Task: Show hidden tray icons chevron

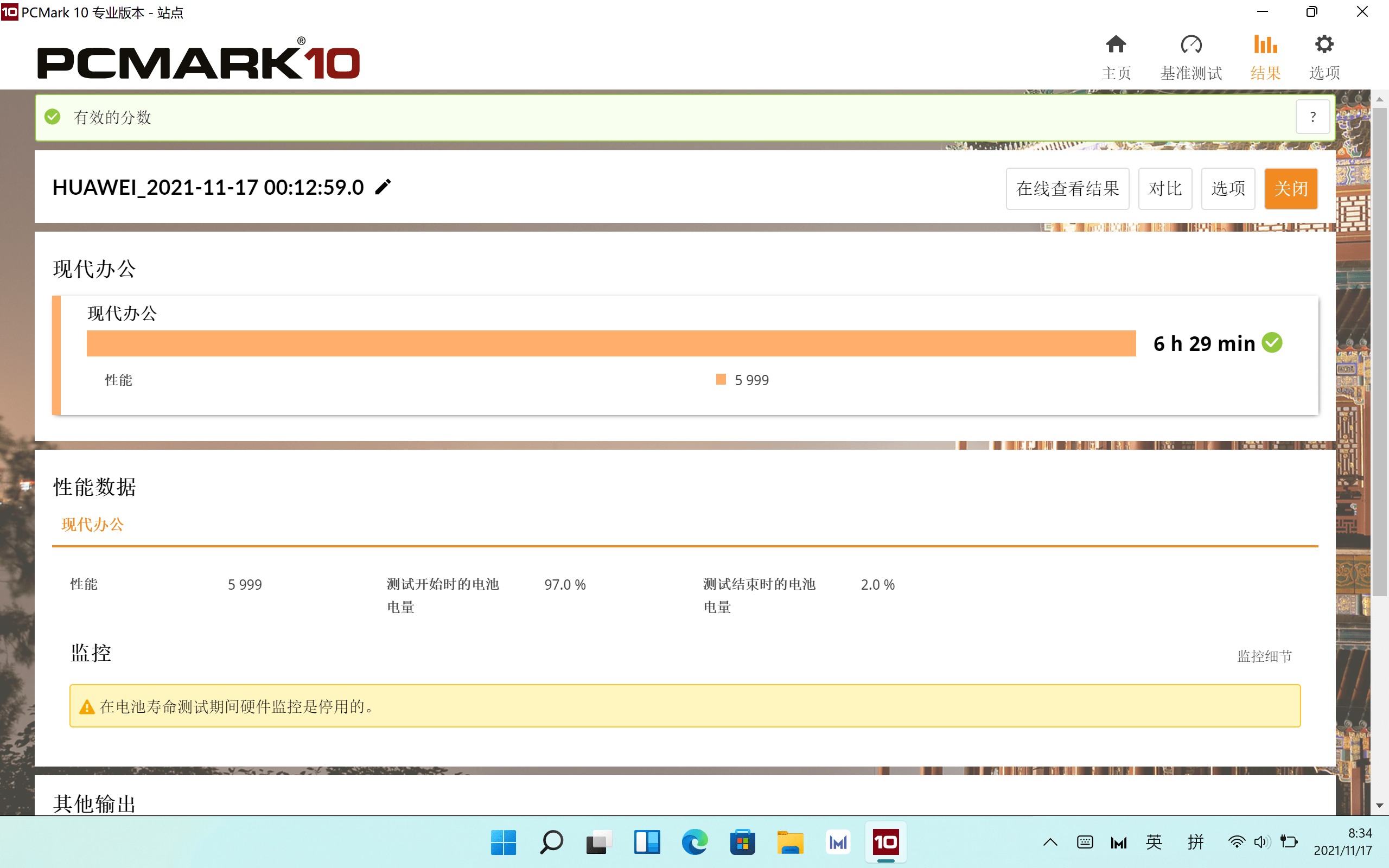Action: [x=1050, y=842]
